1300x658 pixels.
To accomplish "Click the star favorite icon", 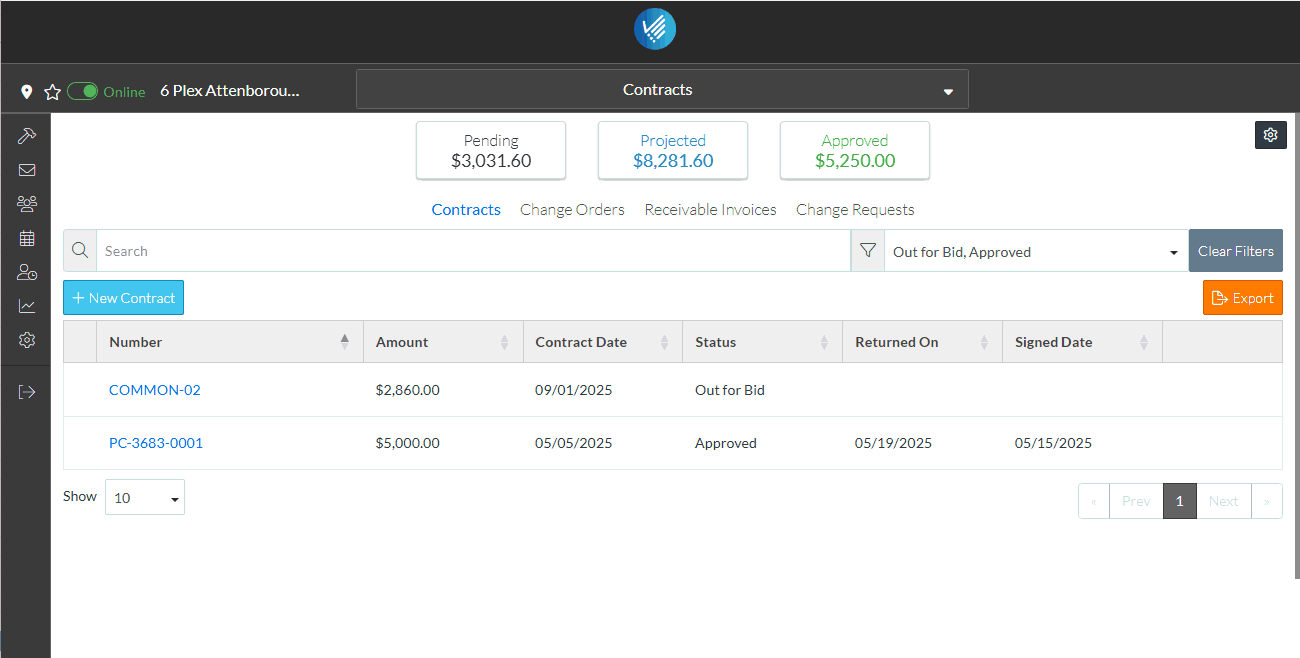I will click(53, 92).
